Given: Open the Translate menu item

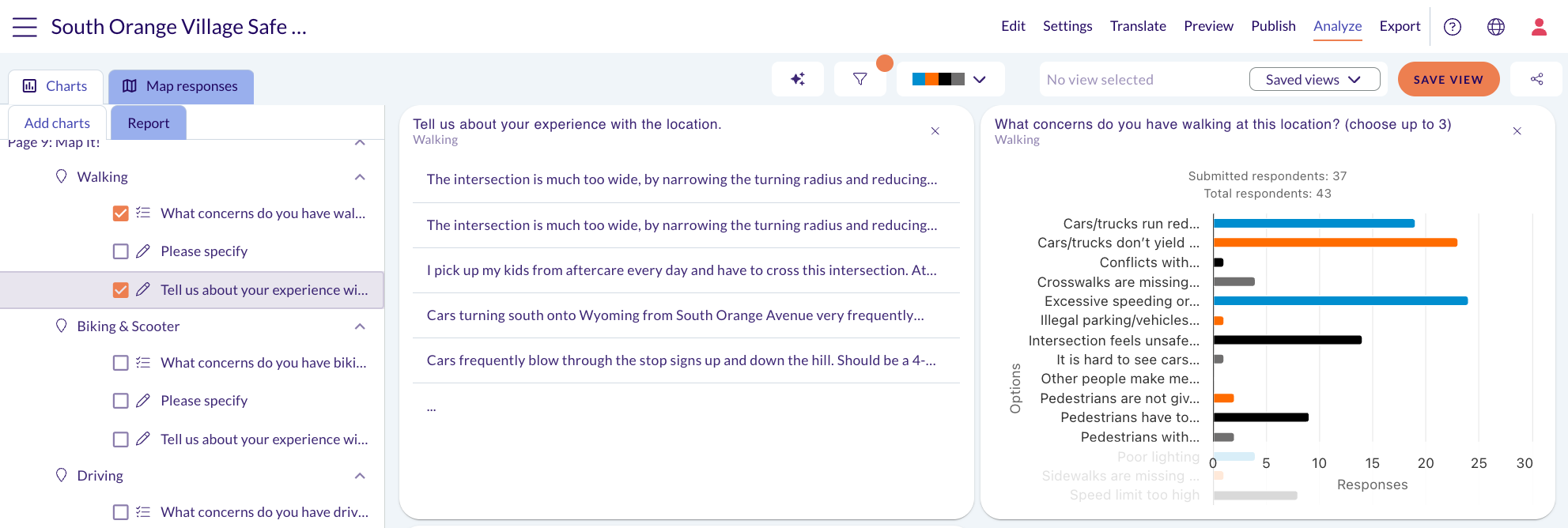Looking at the screenshot, I should tap(1138, 26).
